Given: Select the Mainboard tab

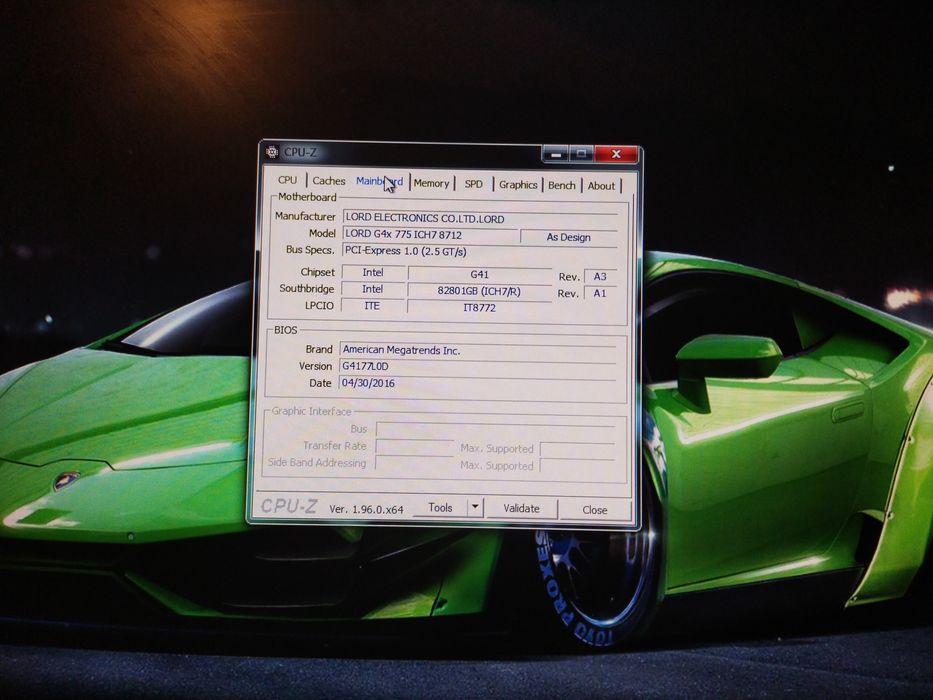Looking at the screenshot, I should pos(379,181).
